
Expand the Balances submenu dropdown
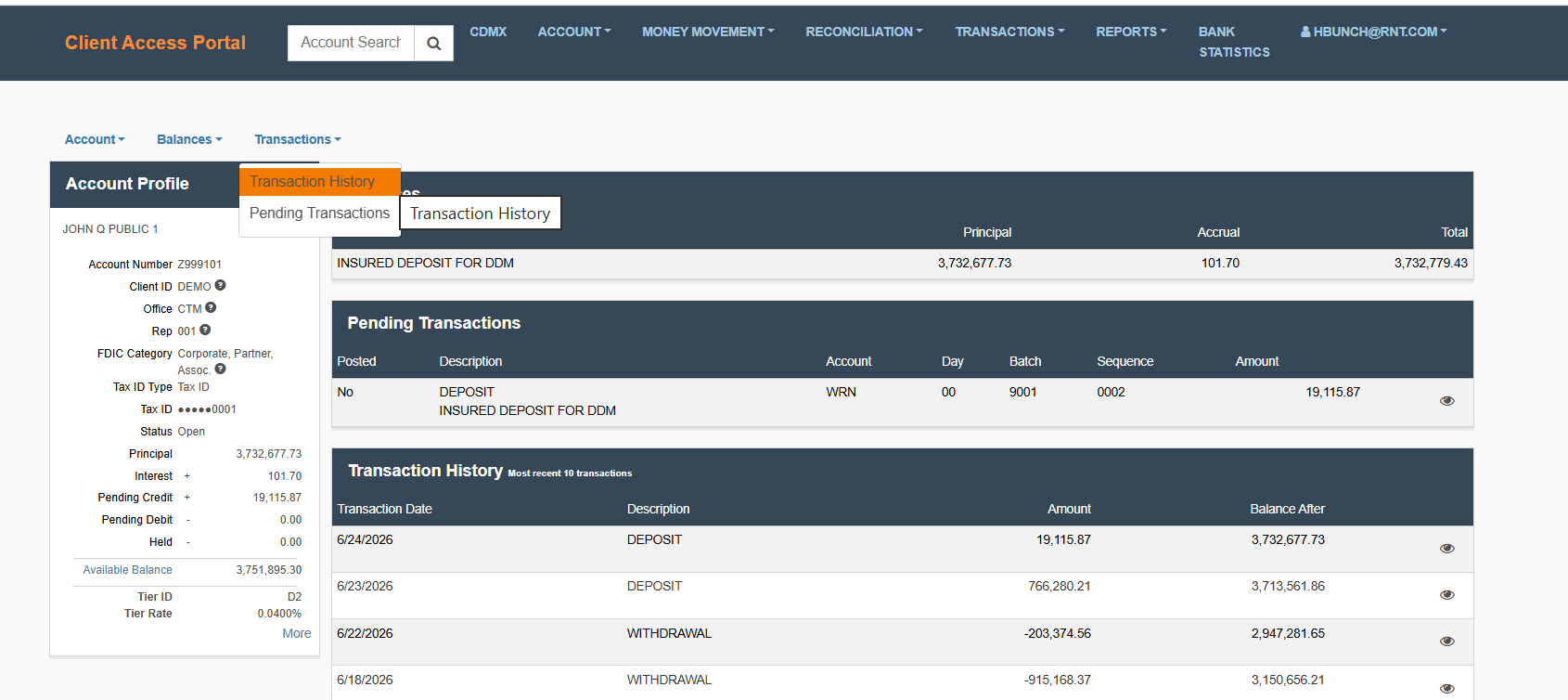coord(189,139)
